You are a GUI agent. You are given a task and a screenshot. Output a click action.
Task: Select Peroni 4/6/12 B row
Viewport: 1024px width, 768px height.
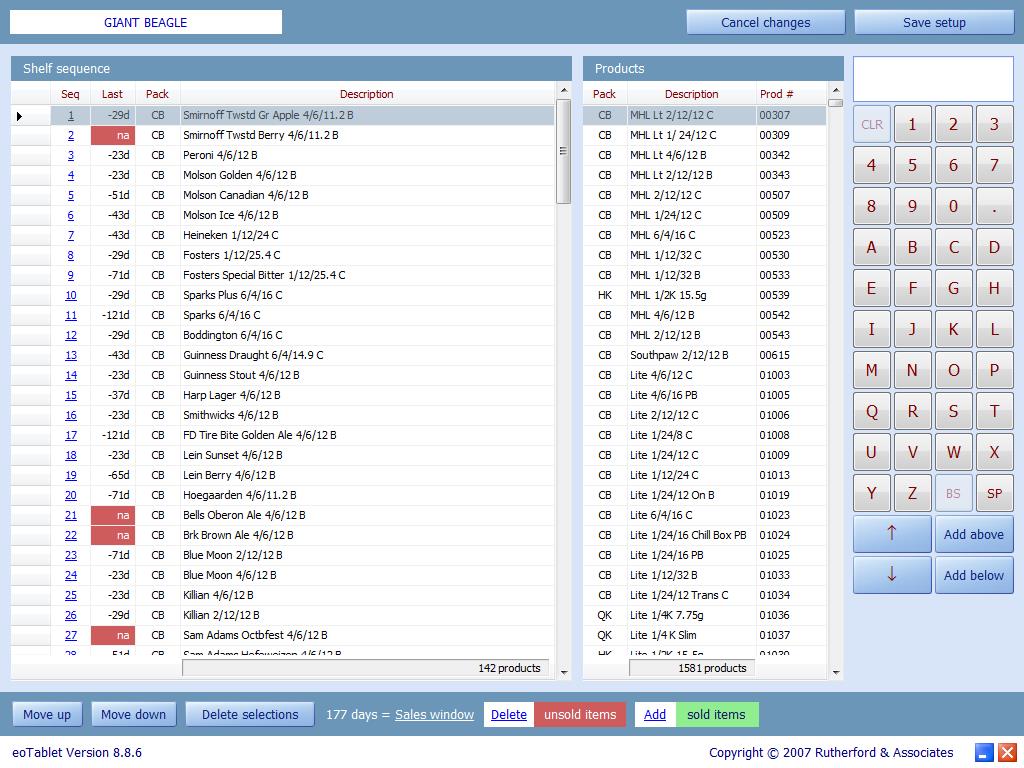click(x=283, y=155)
